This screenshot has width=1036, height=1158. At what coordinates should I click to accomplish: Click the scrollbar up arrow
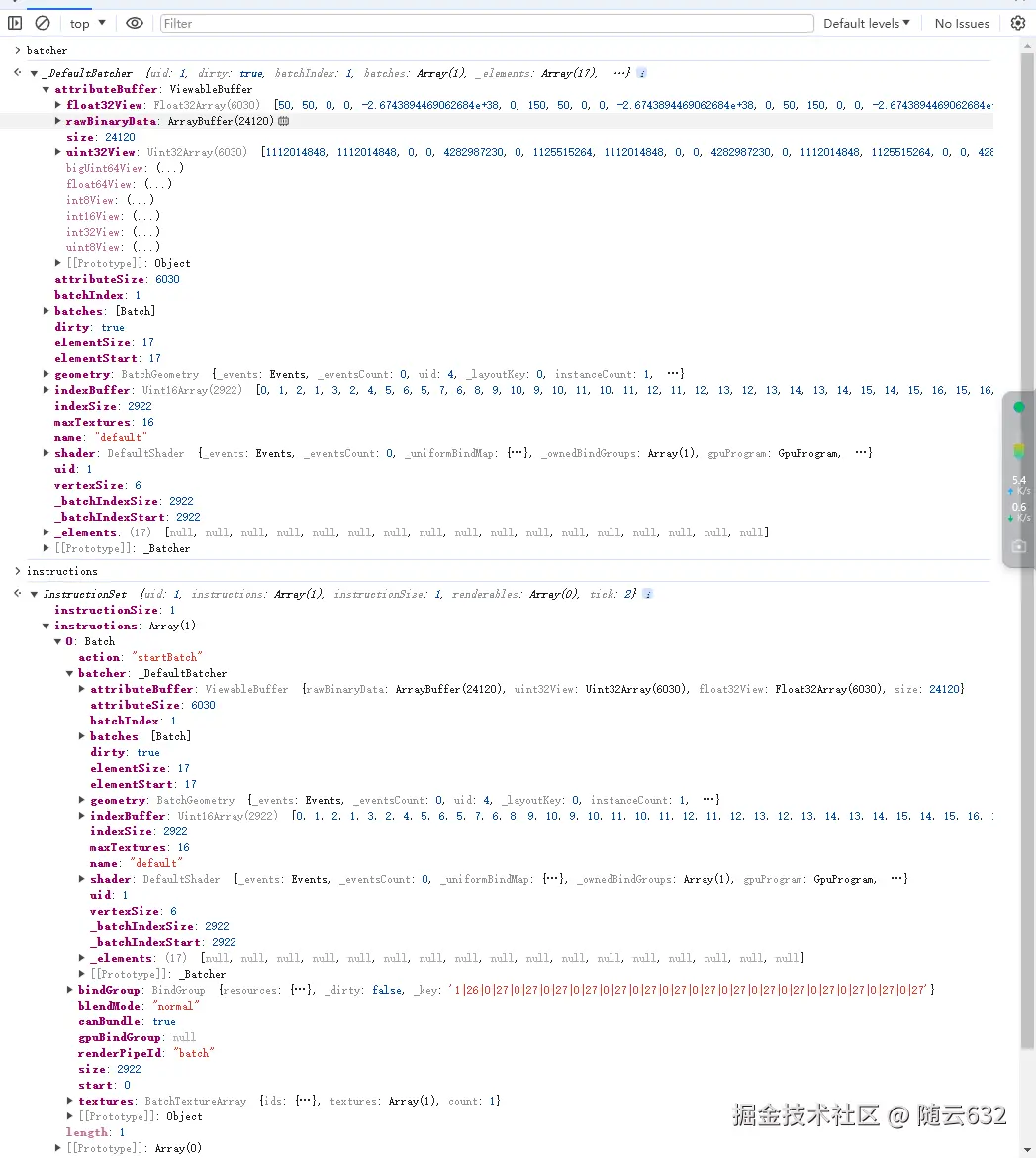(x=1027, y=46)
